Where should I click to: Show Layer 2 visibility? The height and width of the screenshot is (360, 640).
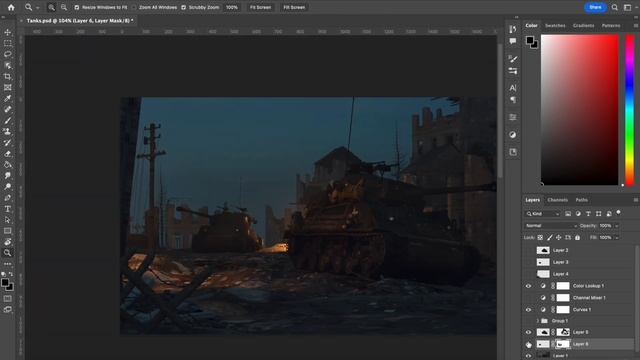(528, 250)
